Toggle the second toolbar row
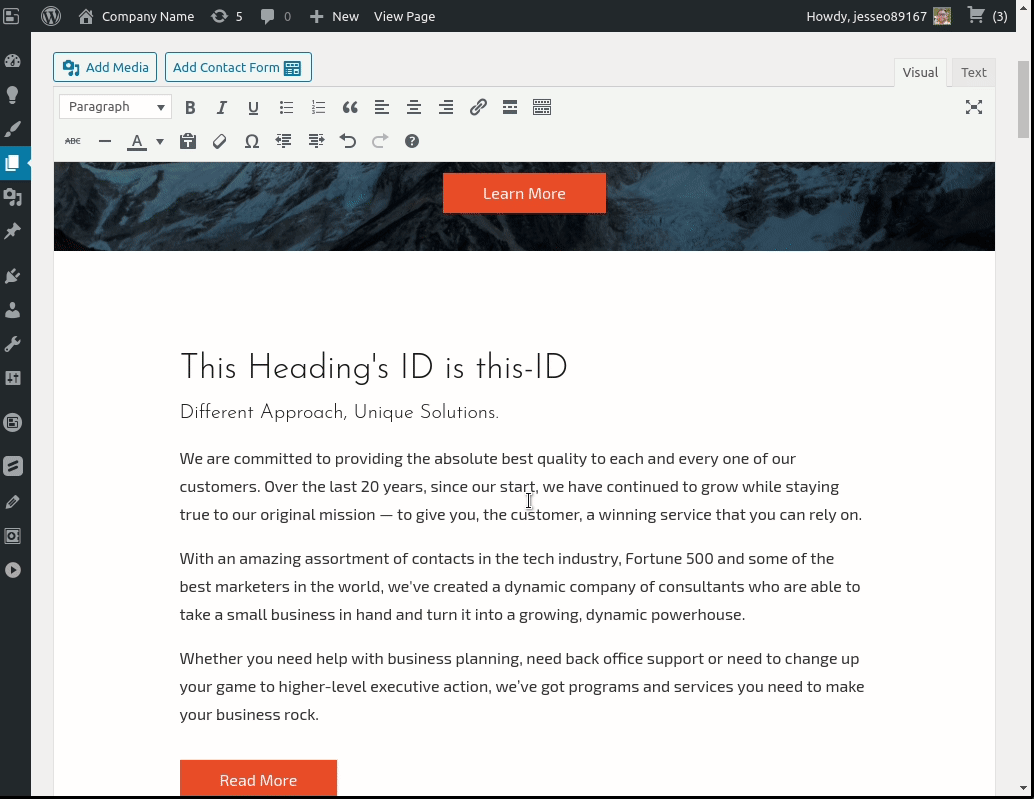 click(x=542, y=107)
